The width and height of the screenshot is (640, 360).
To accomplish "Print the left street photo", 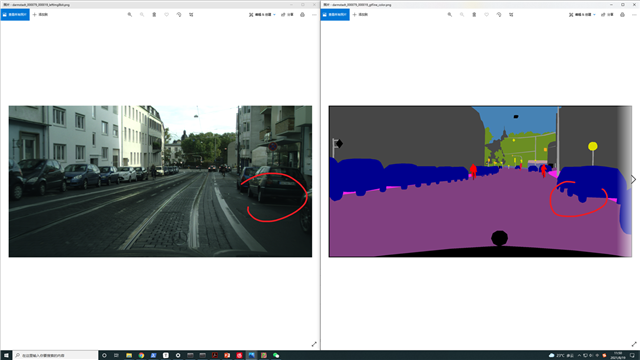I will [302, 15].
